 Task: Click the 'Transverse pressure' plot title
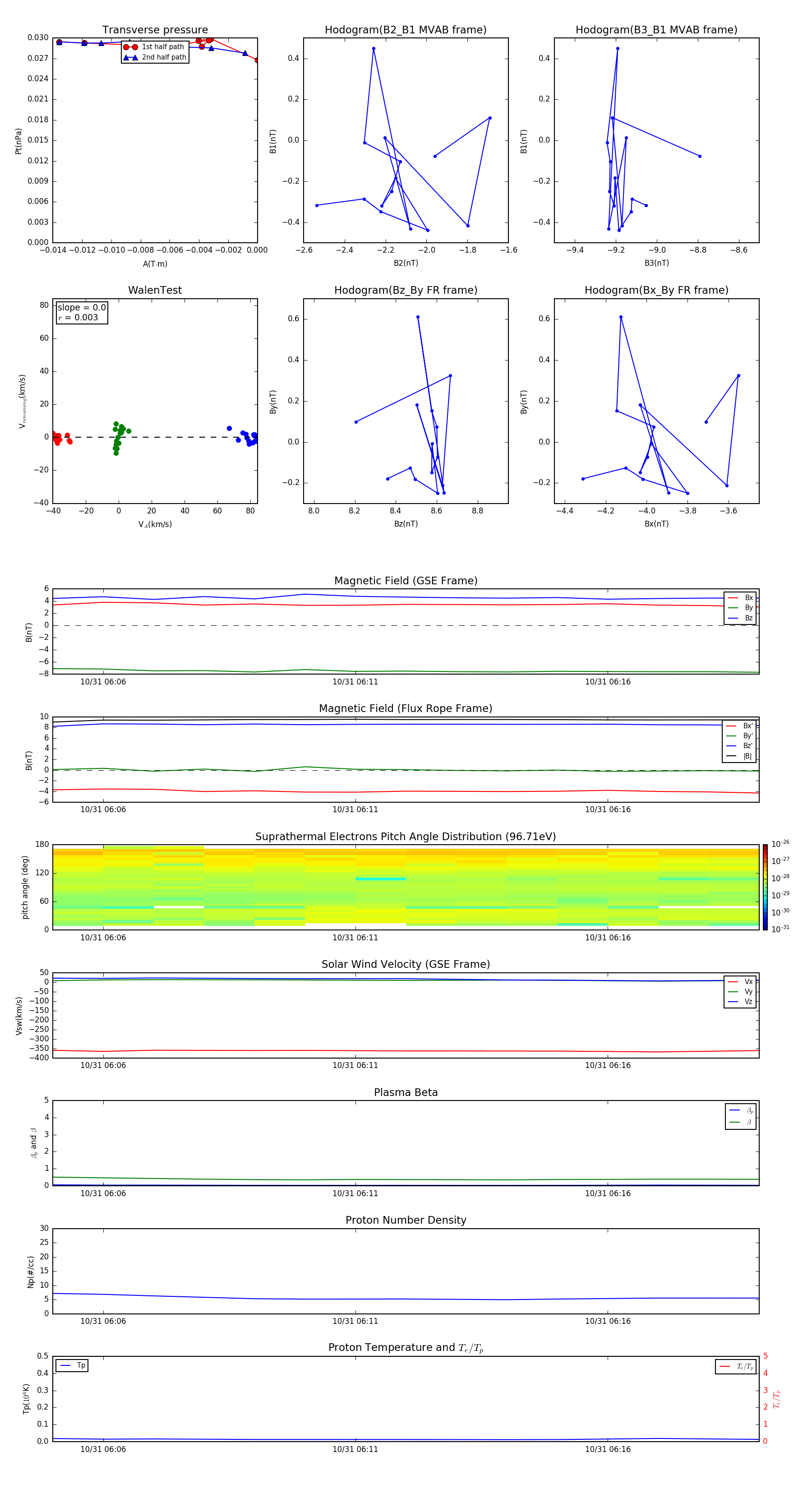(x=155, y=30)
